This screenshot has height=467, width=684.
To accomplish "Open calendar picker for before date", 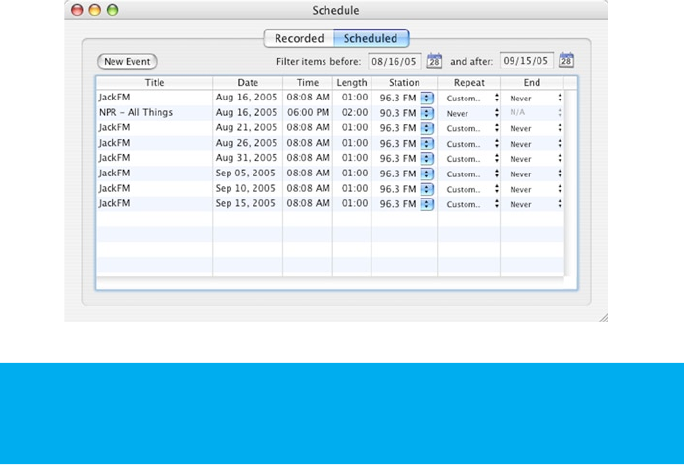I will [x=434, y=61].
